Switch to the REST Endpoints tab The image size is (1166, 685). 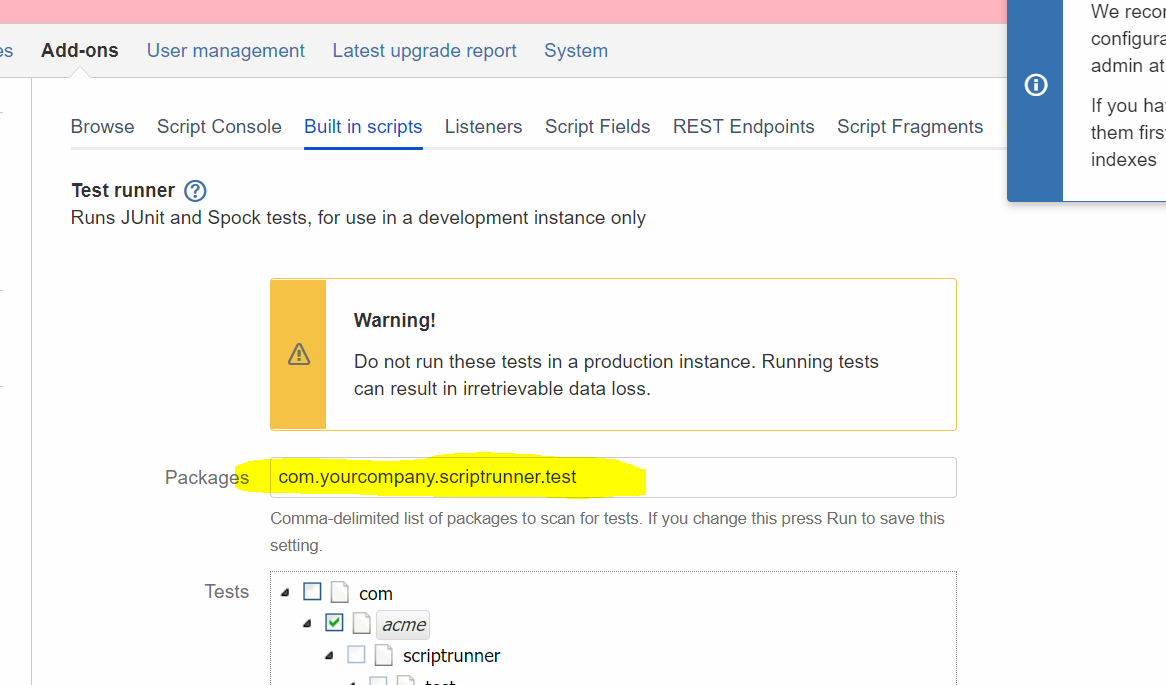point(743,126)
